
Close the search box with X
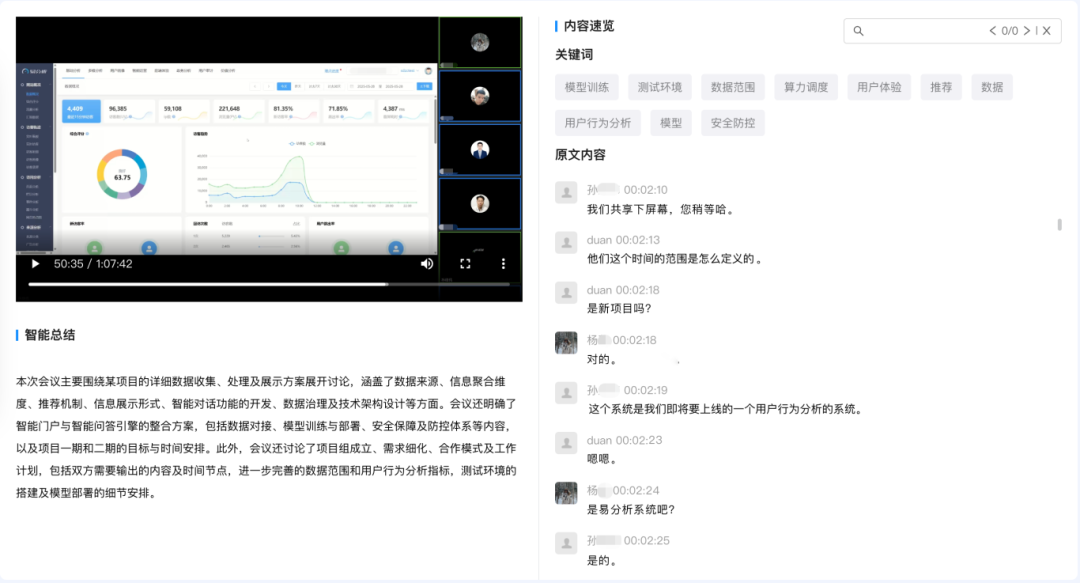point(1047,31)
